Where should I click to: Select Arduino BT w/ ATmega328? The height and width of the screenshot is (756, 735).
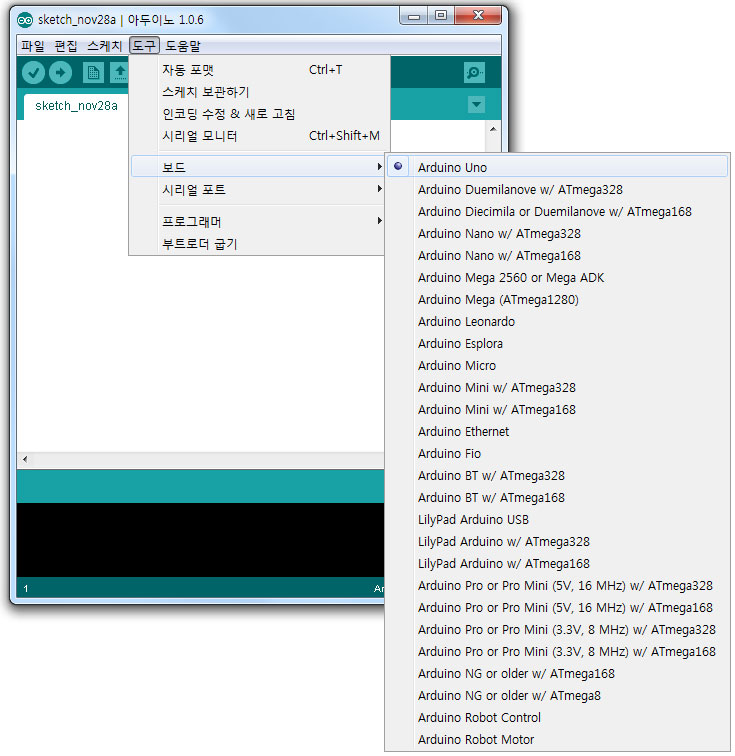coord(557,475)
